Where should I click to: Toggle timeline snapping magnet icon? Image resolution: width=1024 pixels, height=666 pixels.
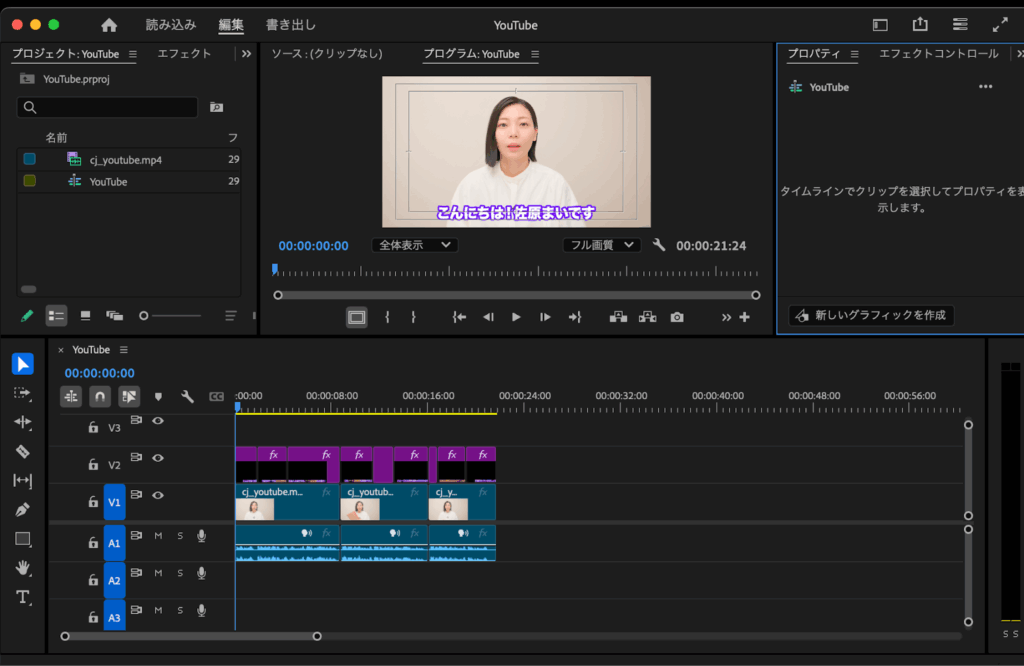pyautogui.click(x=100, y=396)
